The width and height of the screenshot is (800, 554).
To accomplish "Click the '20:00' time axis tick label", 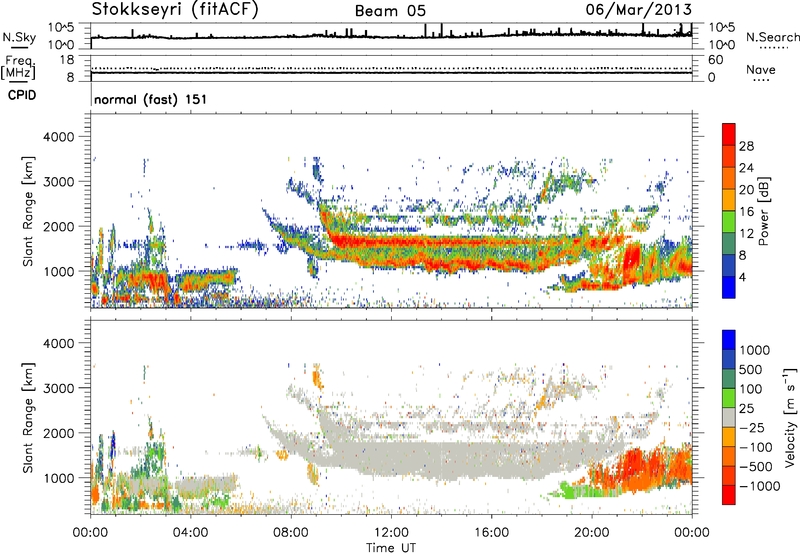I will [x=592, y=533].
